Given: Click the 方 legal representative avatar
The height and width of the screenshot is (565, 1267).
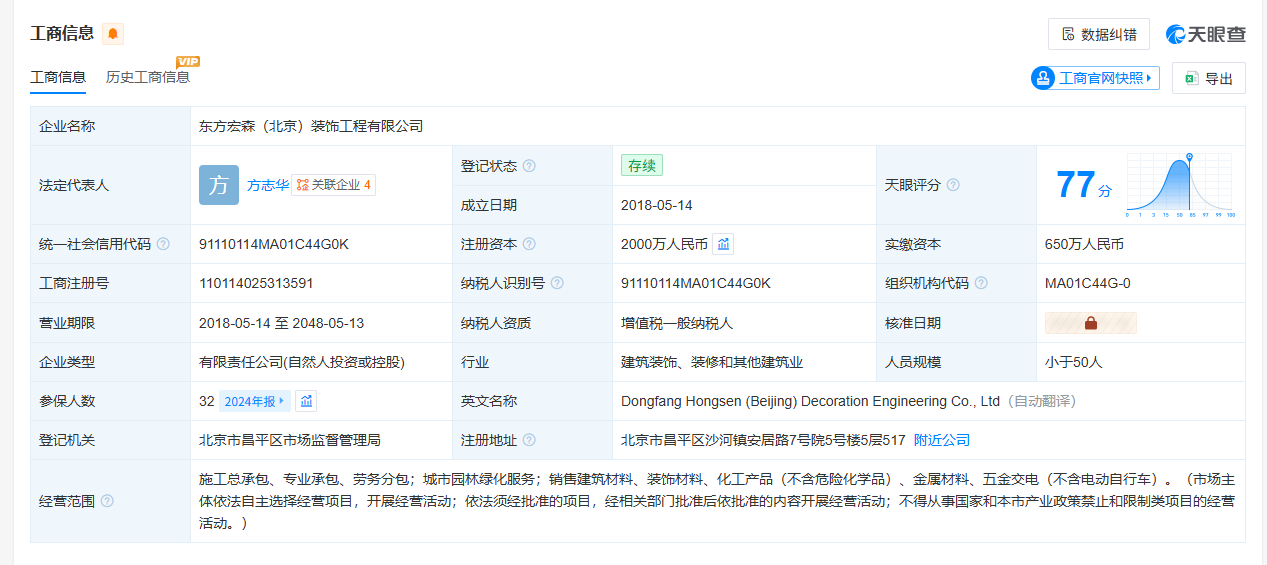Looking at the screenshot, I should (219, 185).
